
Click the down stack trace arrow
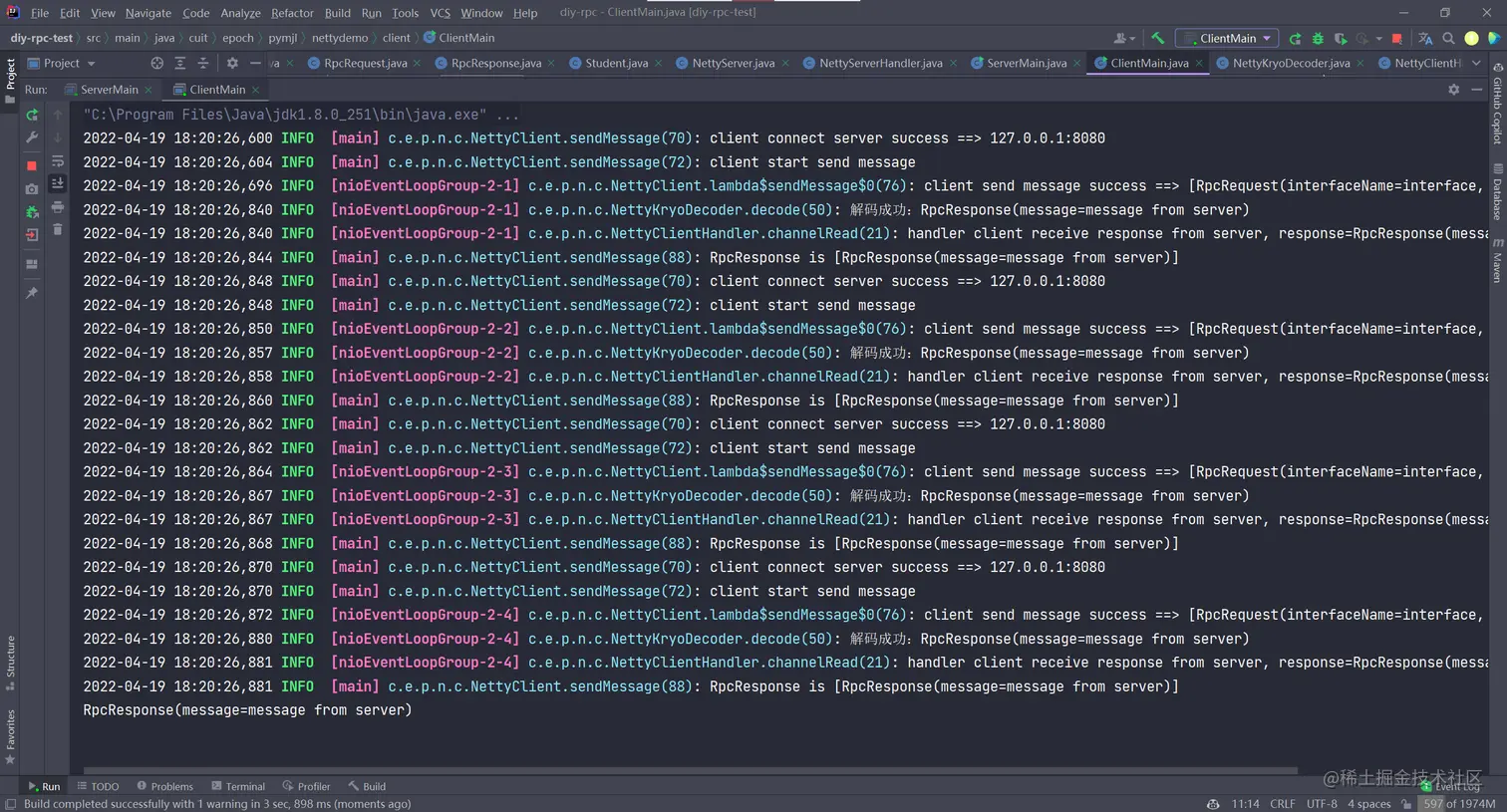(58, 137)
